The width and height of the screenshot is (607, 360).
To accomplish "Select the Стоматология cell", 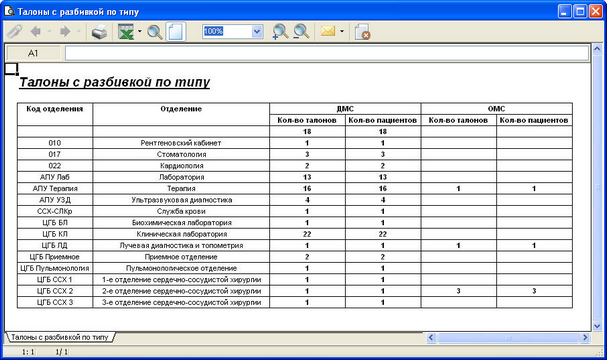I will (181, 154).
